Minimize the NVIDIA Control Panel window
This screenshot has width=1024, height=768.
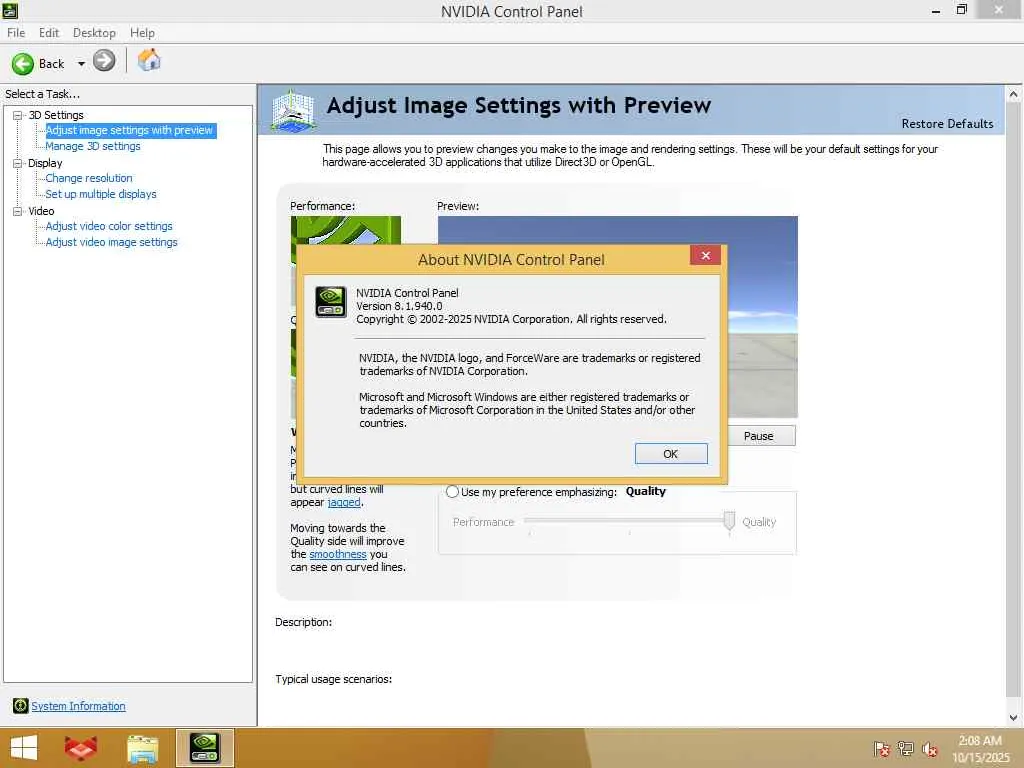[x=936, y=10]
